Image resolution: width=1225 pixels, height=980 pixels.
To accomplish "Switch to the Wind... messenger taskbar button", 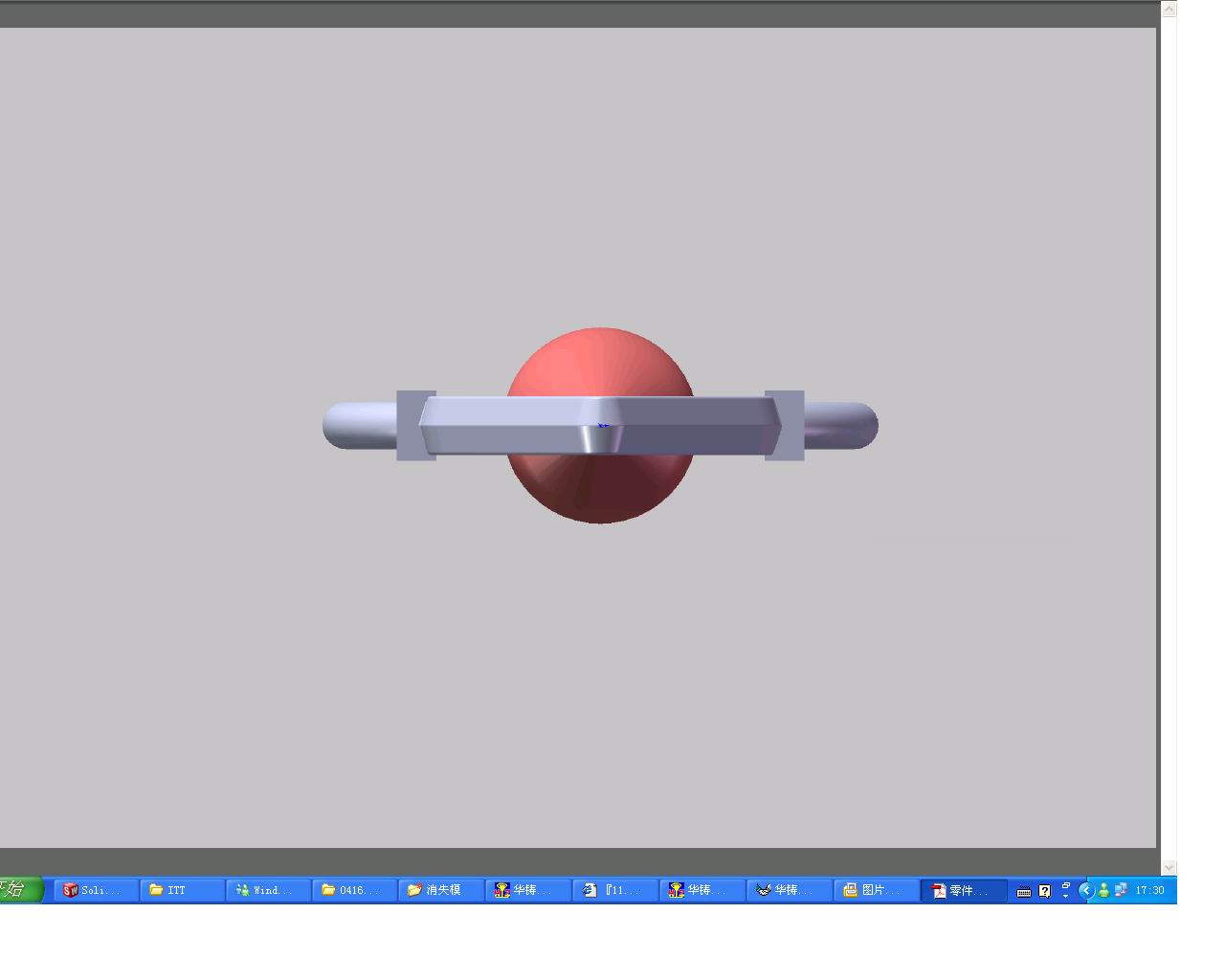I will click(x=268, y=890).
